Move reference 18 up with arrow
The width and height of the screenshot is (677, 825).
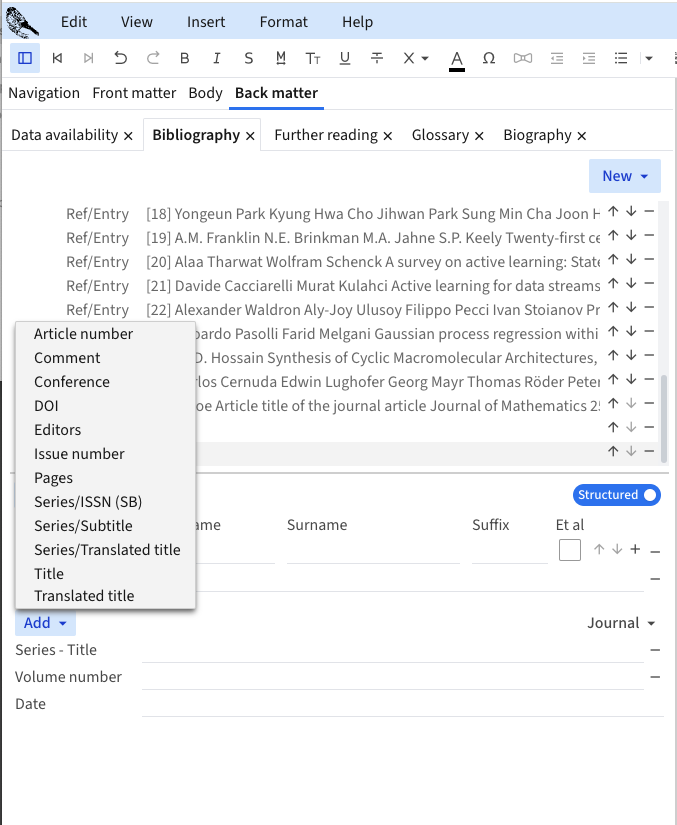point(613,214)
